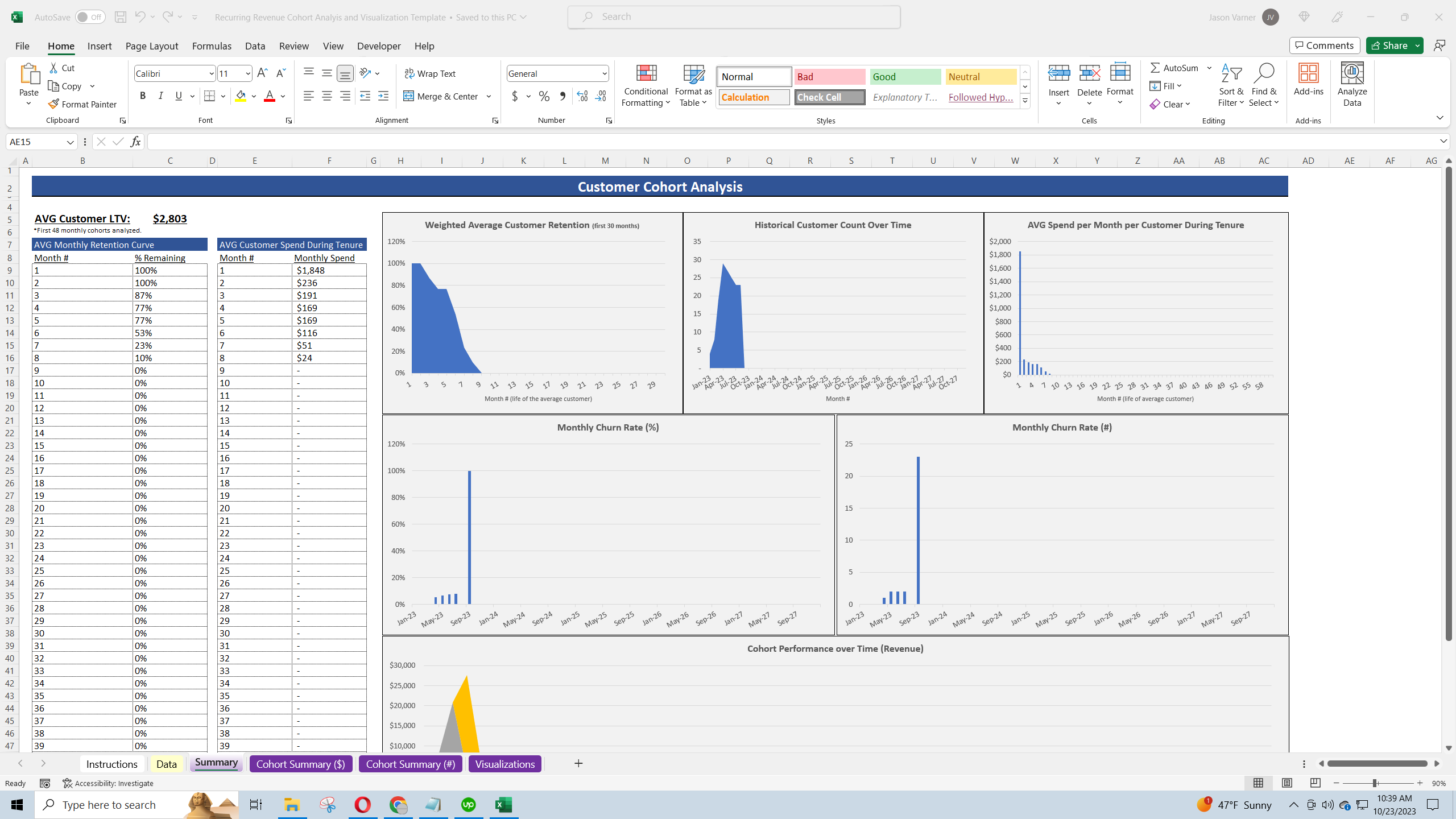Switch to the Visualizations sheet tab
This screenshot has width=1456, height=819.
pos(504,763)
